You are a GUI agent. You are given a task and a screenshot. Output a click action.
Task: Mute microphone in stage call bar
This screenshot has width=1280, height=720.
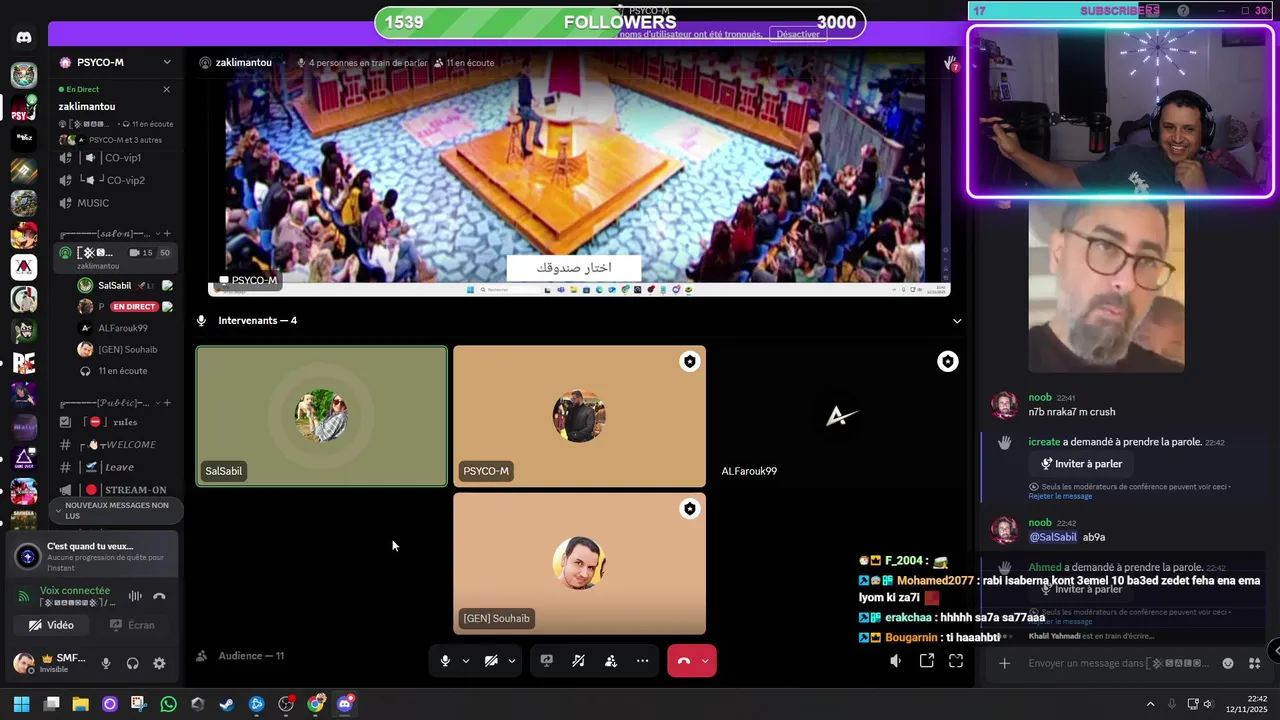445,661
